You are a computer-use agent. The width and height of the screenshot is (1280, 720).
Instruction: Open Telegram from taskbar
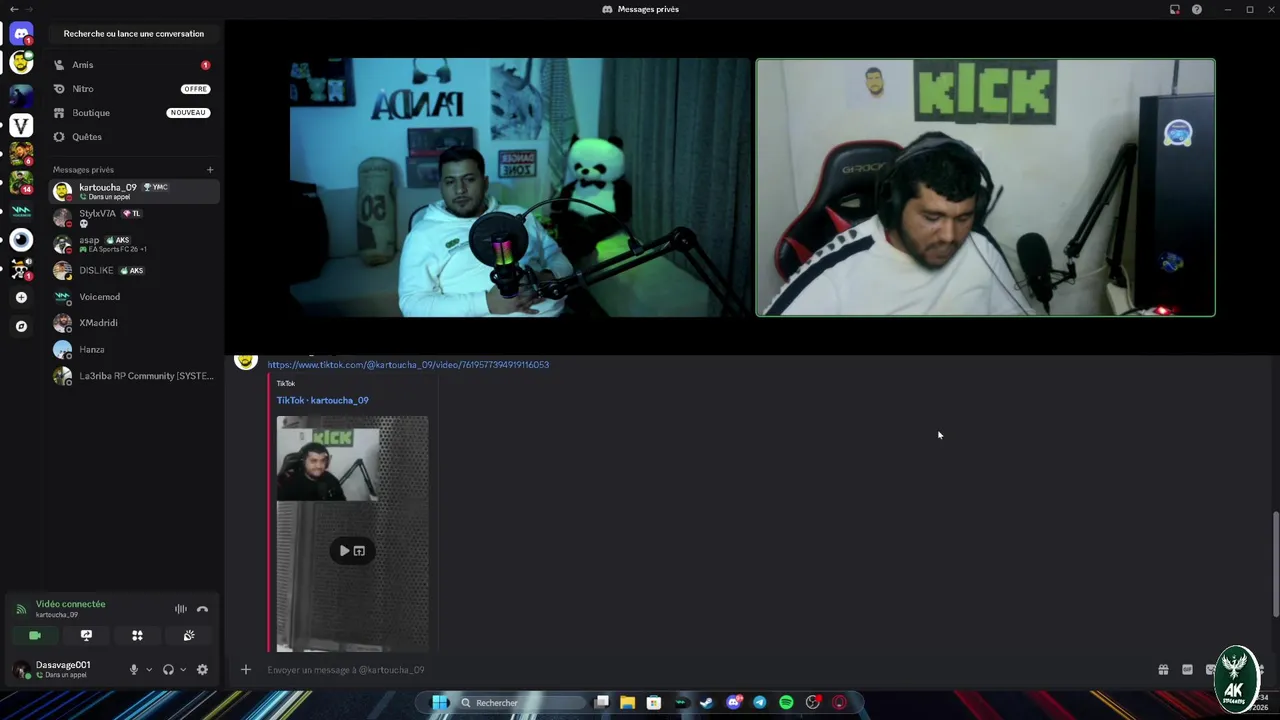tap(760, 703)
